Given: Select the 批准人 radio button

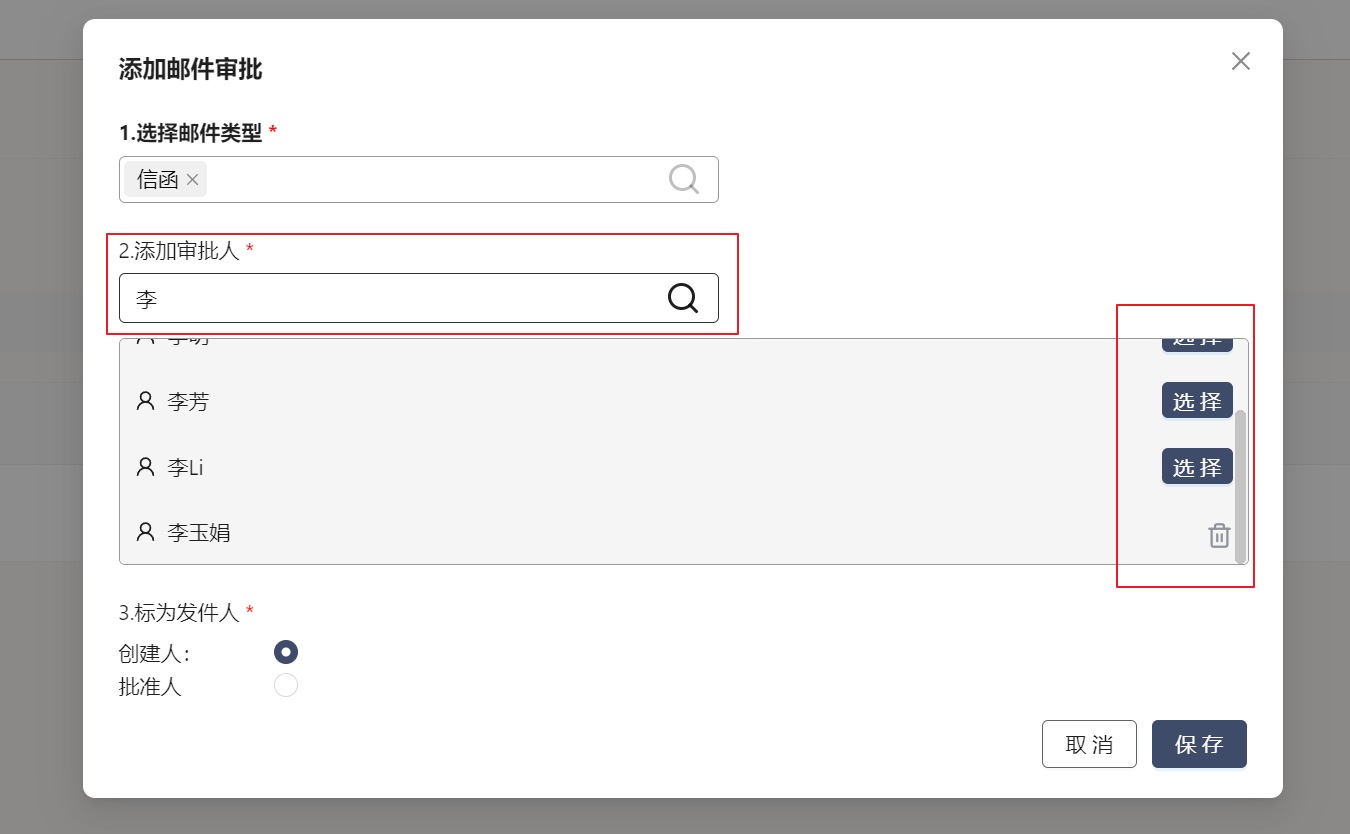Looking at the screenshot, I should pyautogui.click(x=286, y=685).
